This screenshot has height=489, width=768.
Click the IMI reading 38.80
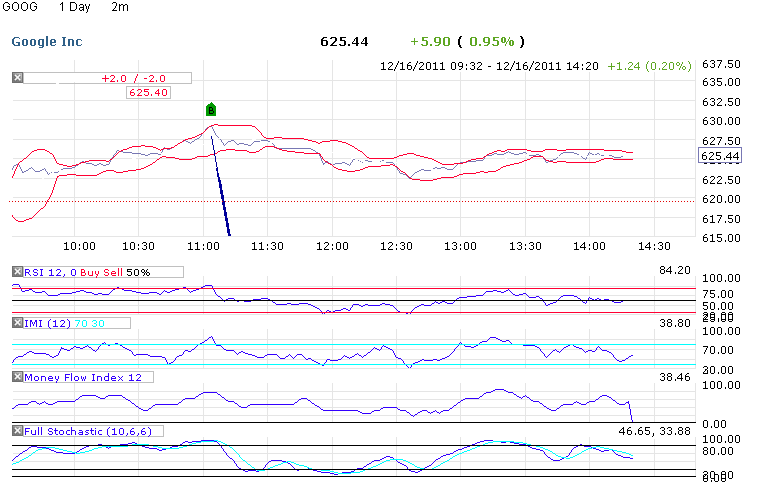click(x=675, y=323)
